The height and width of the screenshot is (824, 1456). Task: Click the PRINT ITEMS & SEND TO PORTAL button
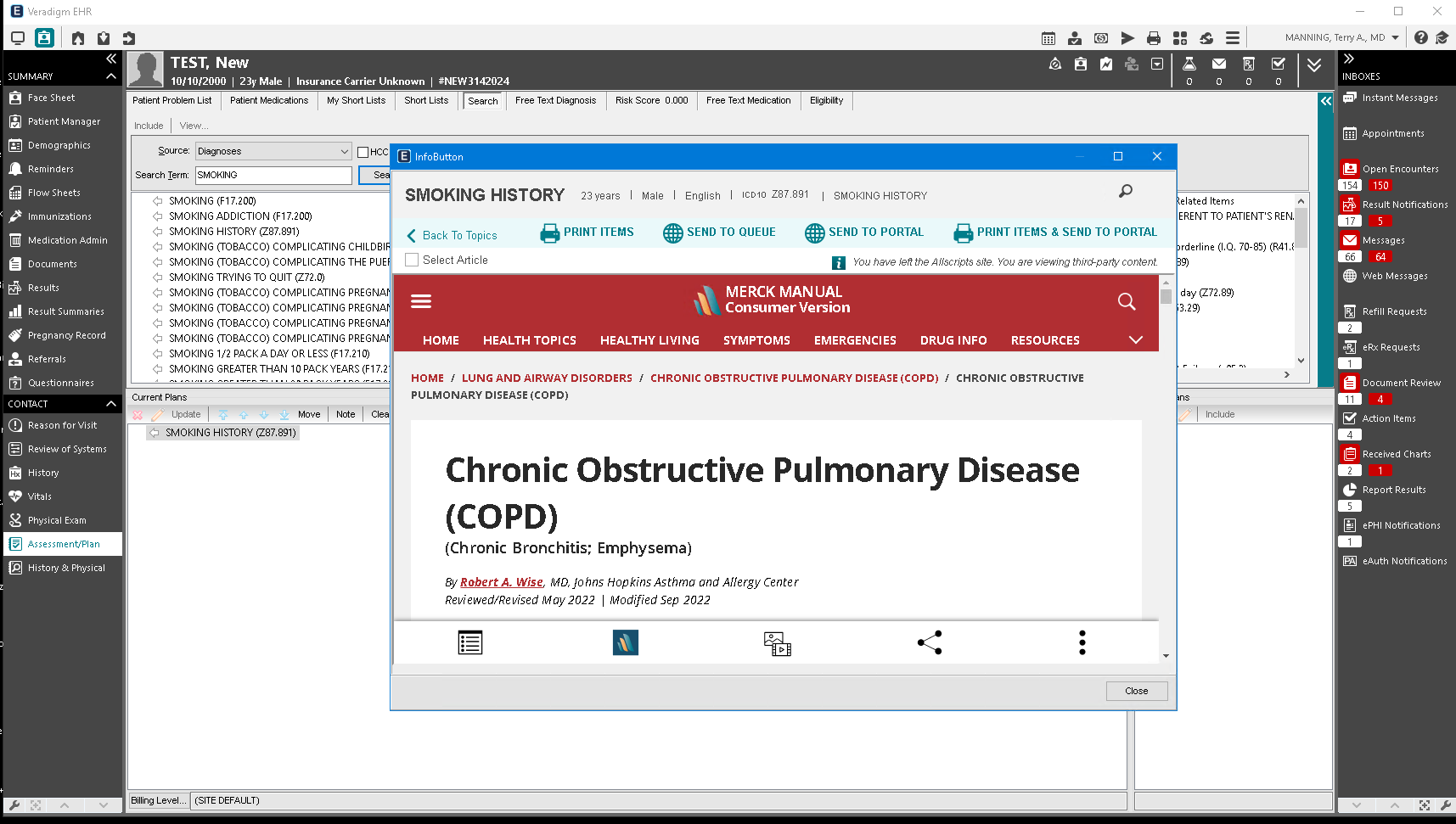pos(1056,232)
